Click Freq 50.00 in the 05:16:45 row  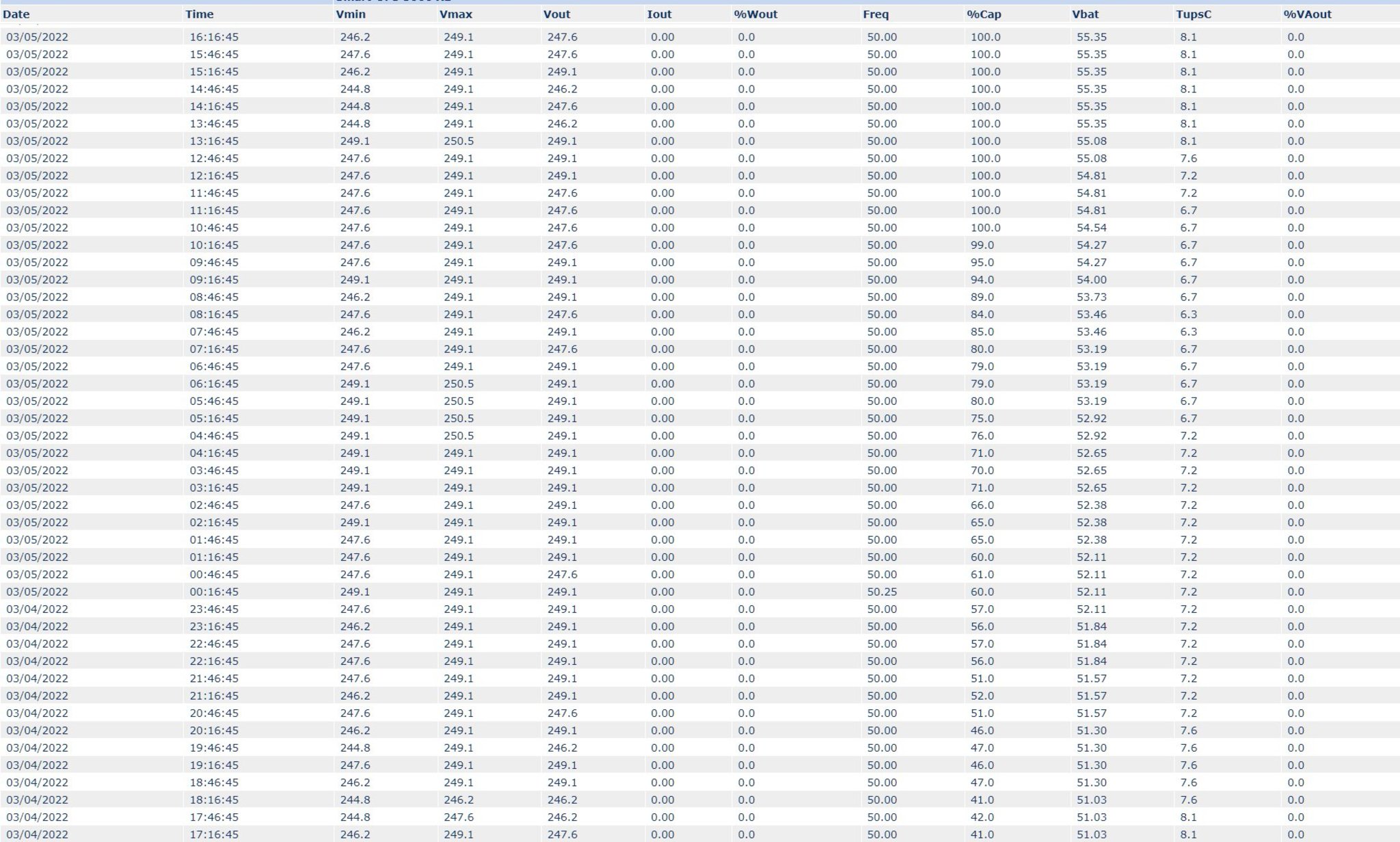[882, 419]
